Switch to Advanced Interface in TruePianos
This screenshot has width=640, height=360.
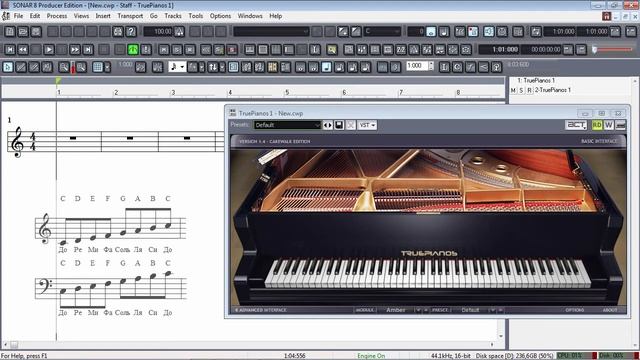coord(261,310)
